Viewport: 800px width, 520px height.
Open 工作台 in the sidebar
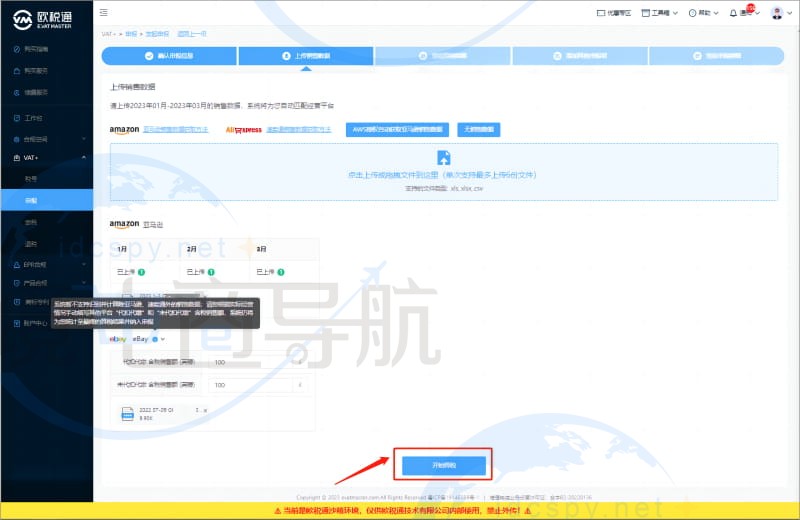click(47, 118)
